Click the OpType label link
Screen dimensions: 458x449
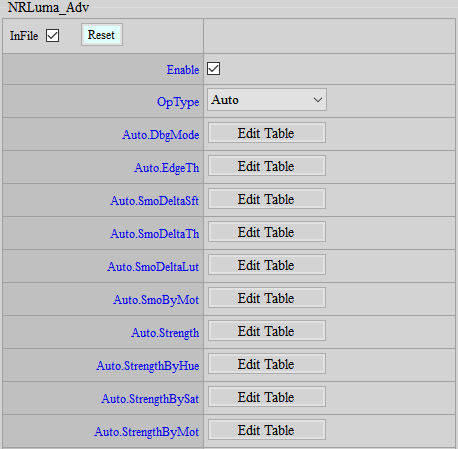click(178, 102)
